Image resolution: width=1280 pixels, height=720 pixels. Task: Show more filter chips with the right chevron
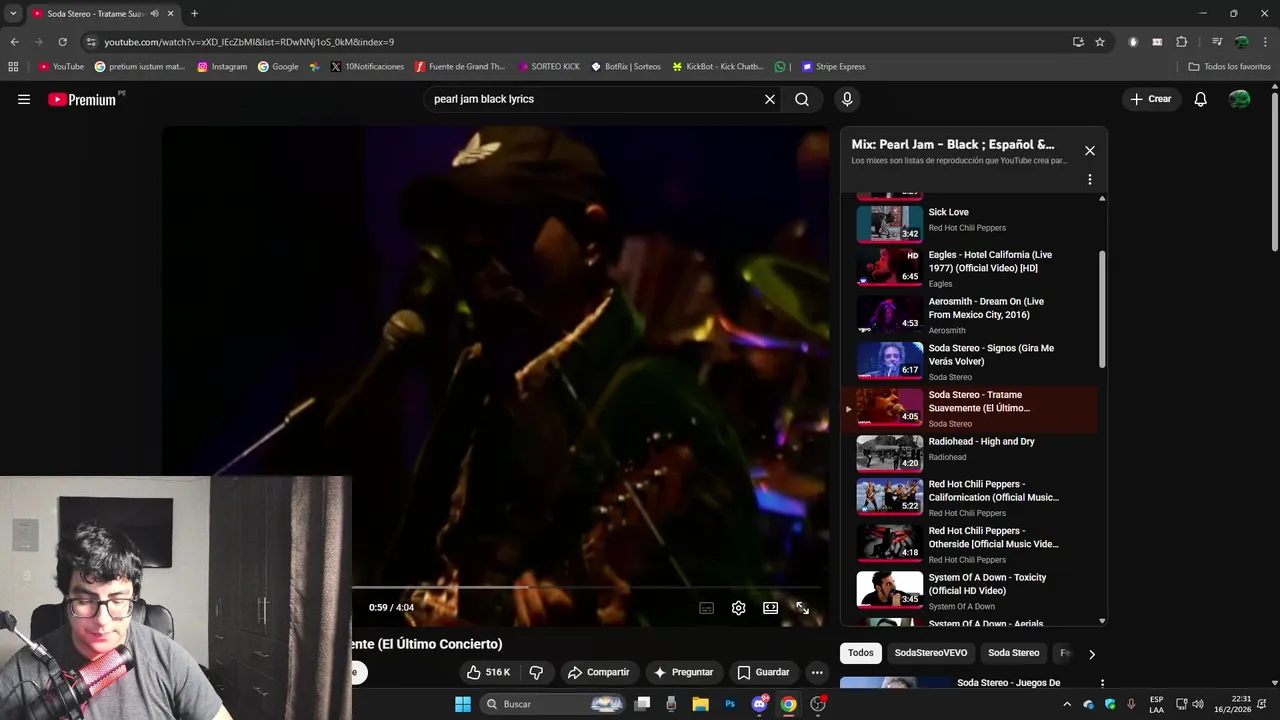[x=1091, y=654]
